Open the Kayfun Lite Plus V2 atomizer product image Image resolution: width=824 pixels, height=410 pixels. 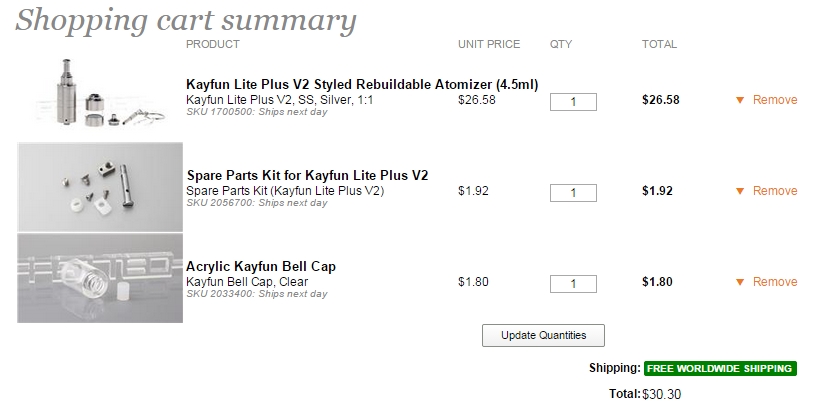click(x=100, y=93)
